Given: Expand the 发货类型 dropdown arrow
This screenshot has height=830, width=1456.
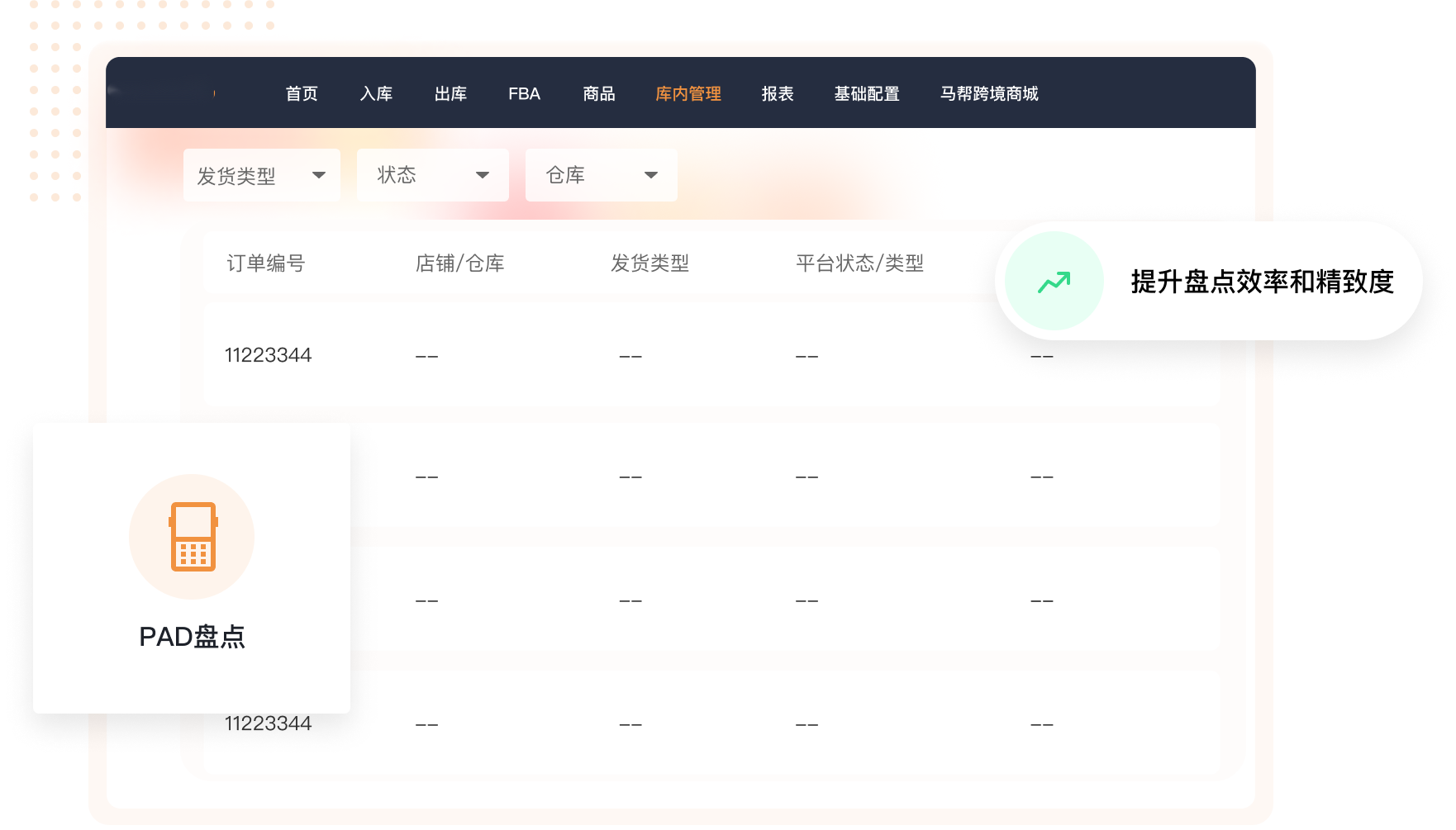Looking at the screenshot, I should (318, 175).
